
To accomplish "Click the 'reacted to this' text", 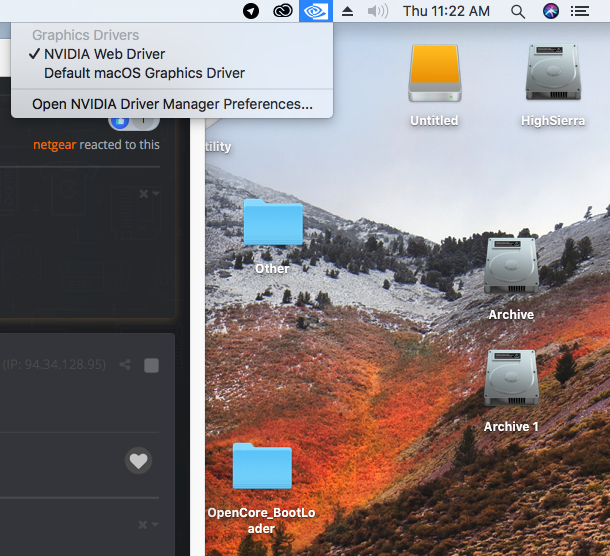I will click(119, 145).
